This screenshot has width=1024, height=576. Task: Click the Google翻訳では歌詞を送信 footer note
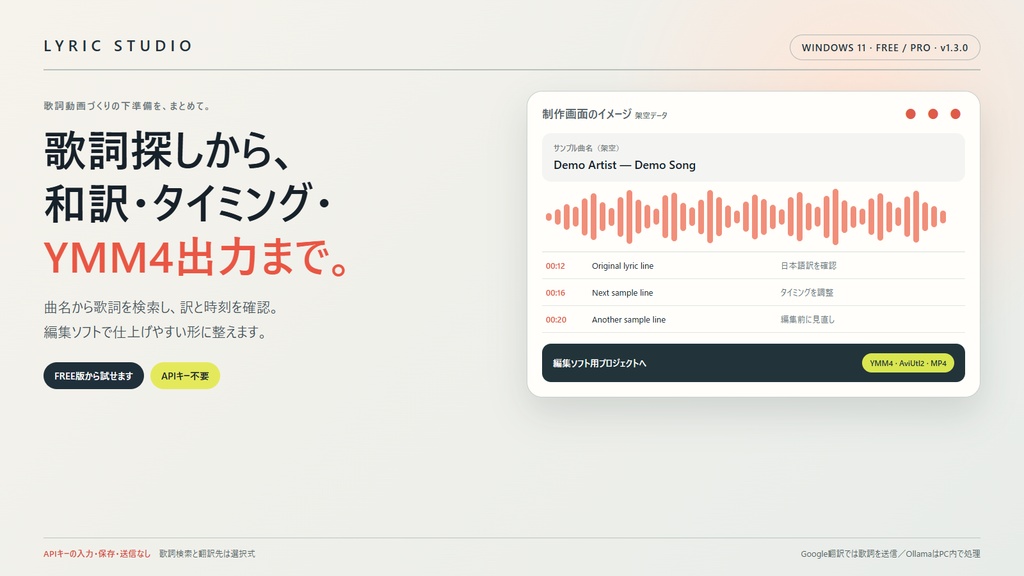[x=848, y=554]
